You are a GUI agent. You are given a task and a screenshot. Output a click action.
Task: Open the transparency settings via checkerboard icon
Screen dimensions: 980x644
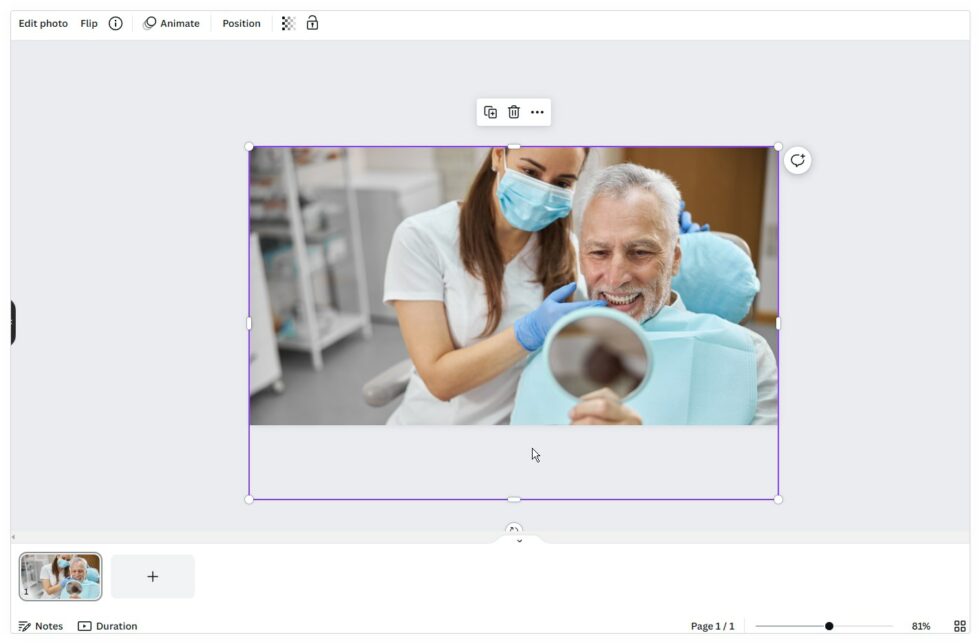[287, 23]
